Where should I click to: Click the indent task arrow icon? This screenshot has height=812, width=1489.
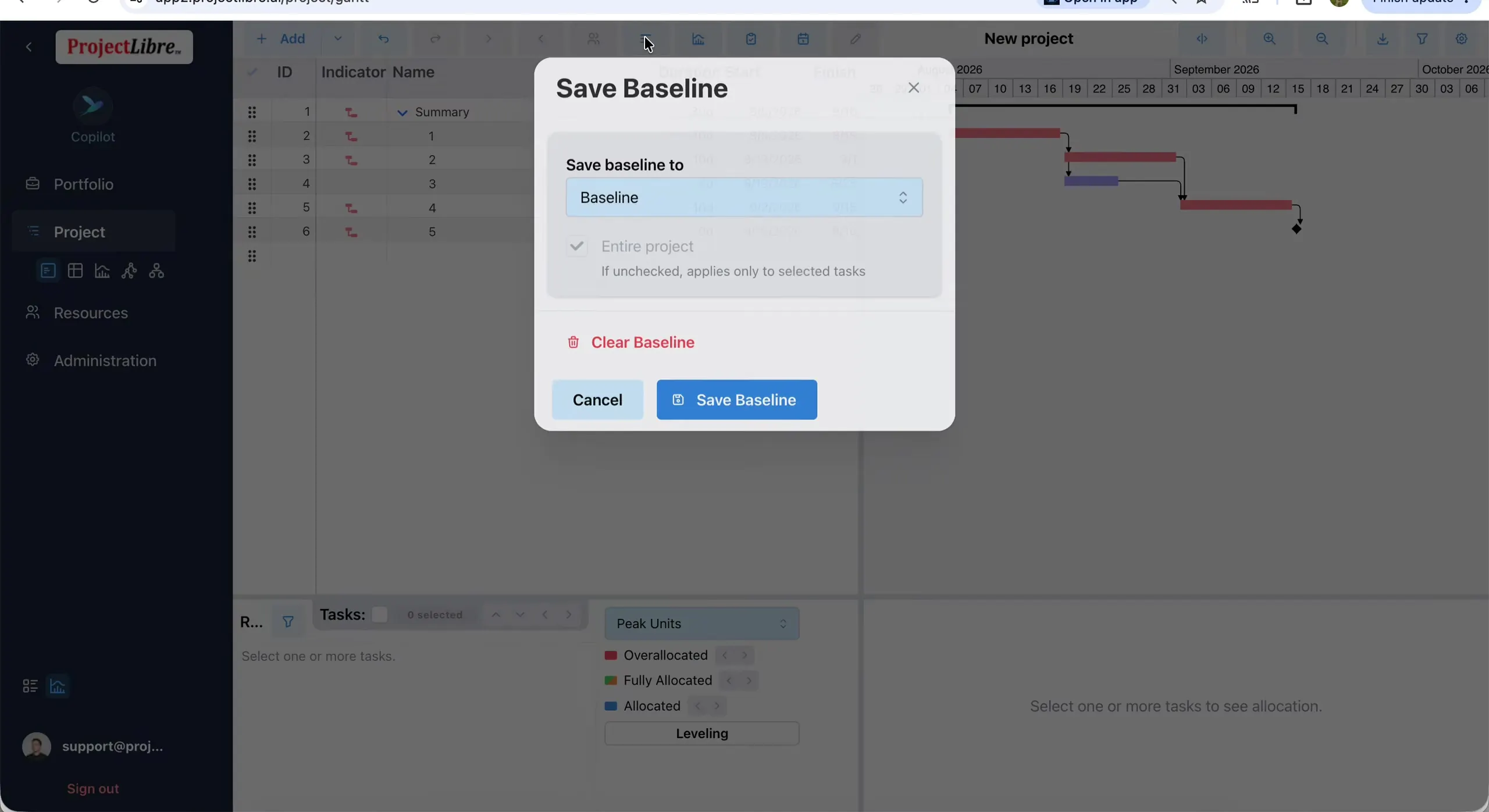pos(488,39)
